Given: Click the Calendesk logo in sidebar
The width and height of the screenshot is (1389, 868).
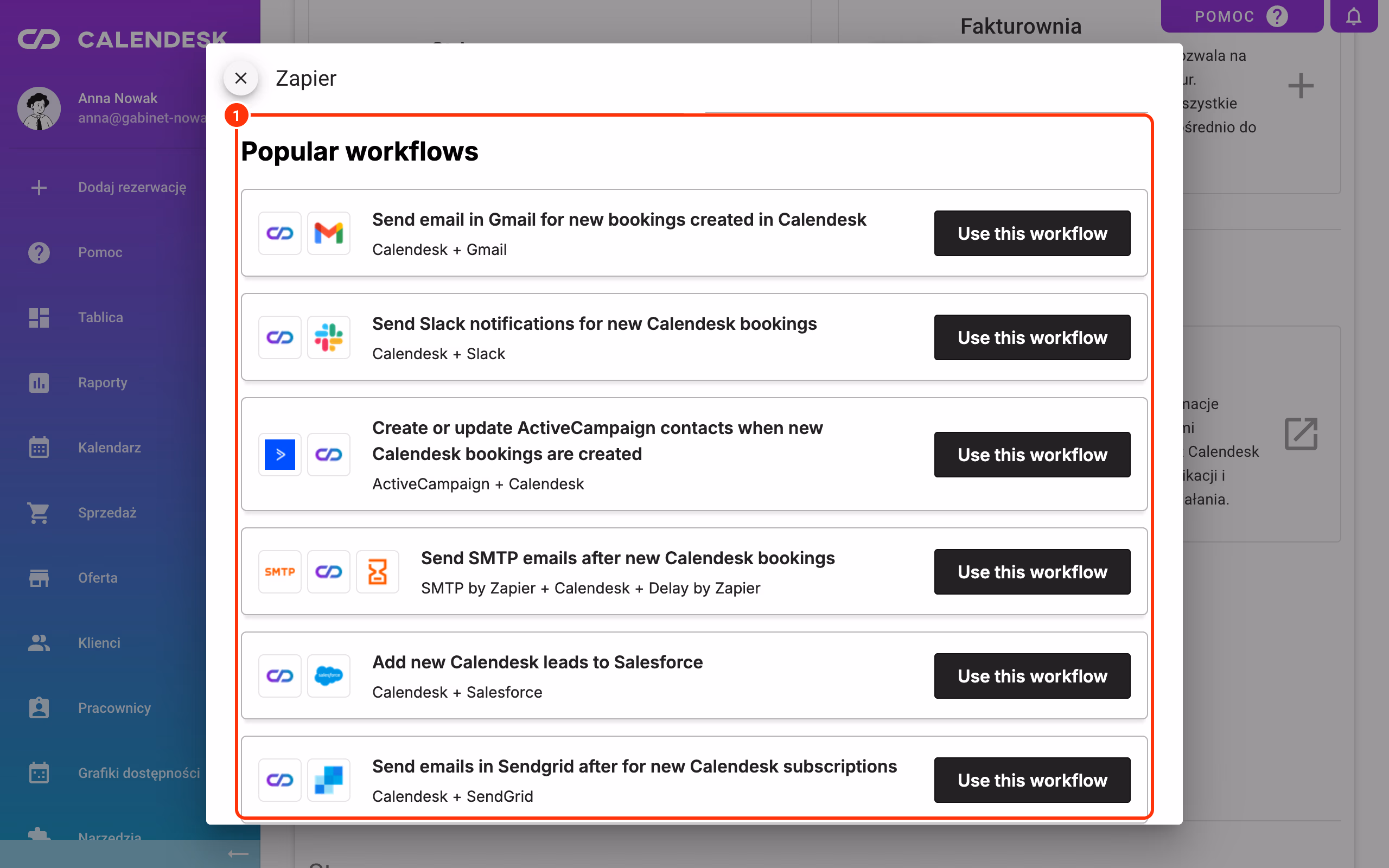Looking at the screenshot, I should (123, 39).
